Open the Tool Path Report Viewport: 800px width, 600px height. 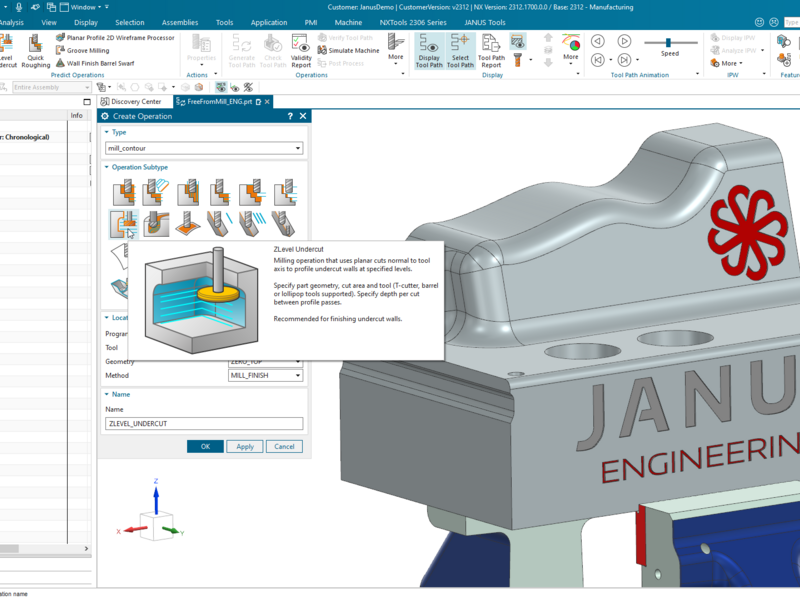tap(491, 51)
